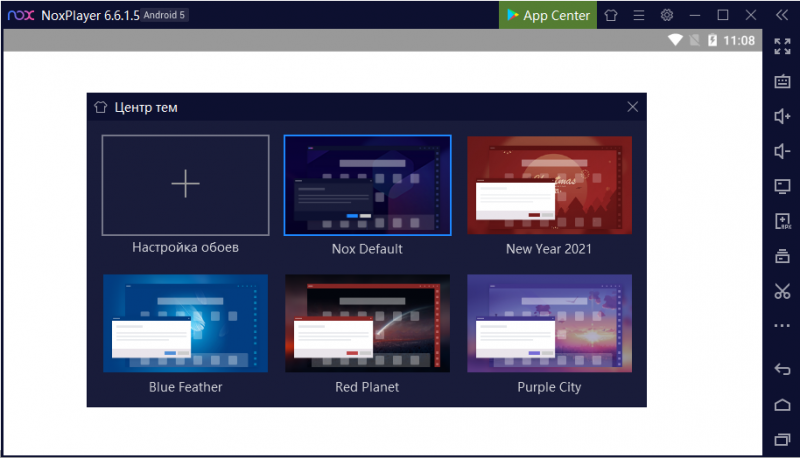
Task: Click the 11:08 clock in status bar
Action: click(x=739, y=40)
